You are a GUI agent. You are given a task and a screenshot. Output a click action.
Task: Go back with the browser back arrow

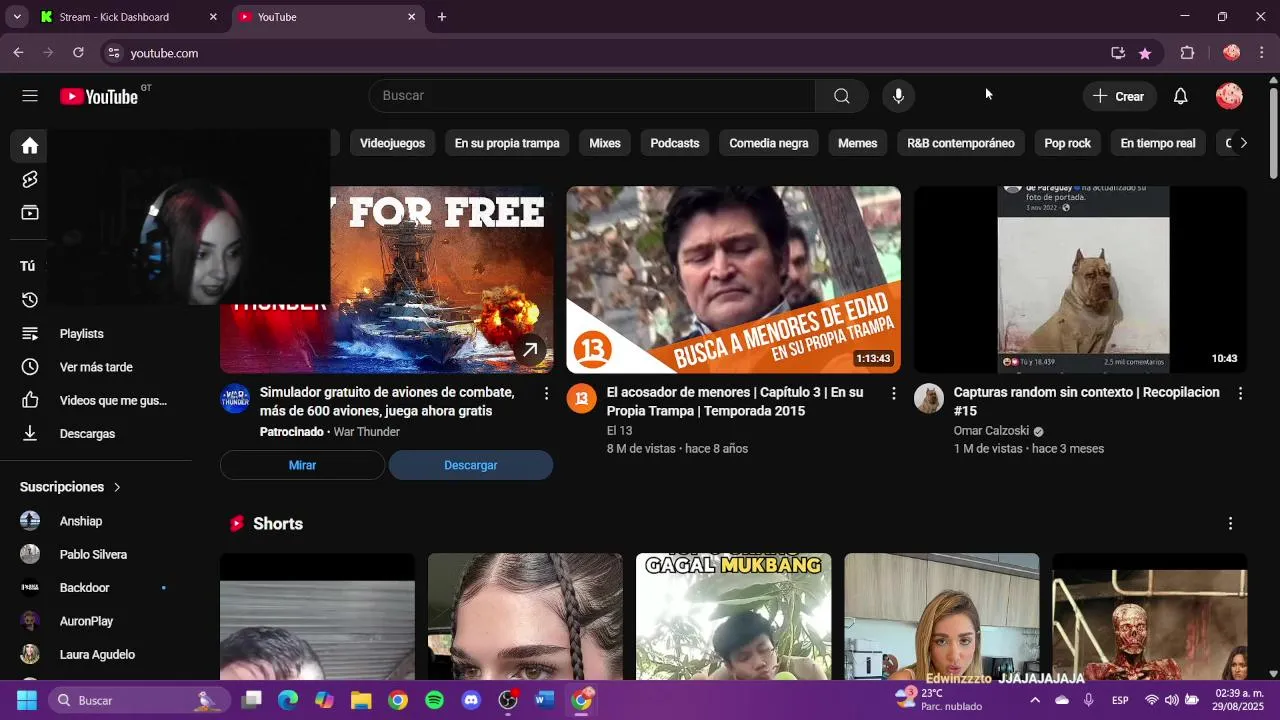click(x=19, y=53)
